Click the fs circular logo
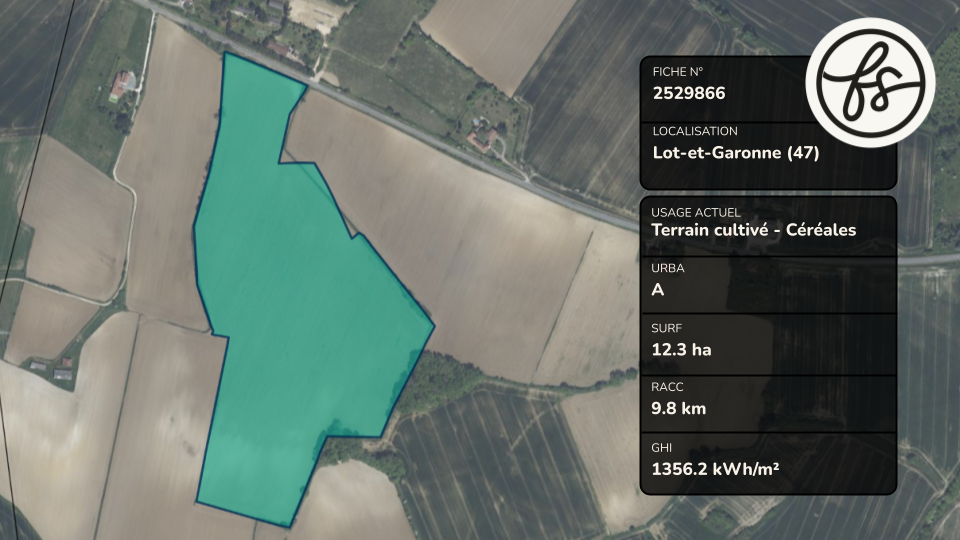This screenshot has height=540, width=960. click(870, 82)
